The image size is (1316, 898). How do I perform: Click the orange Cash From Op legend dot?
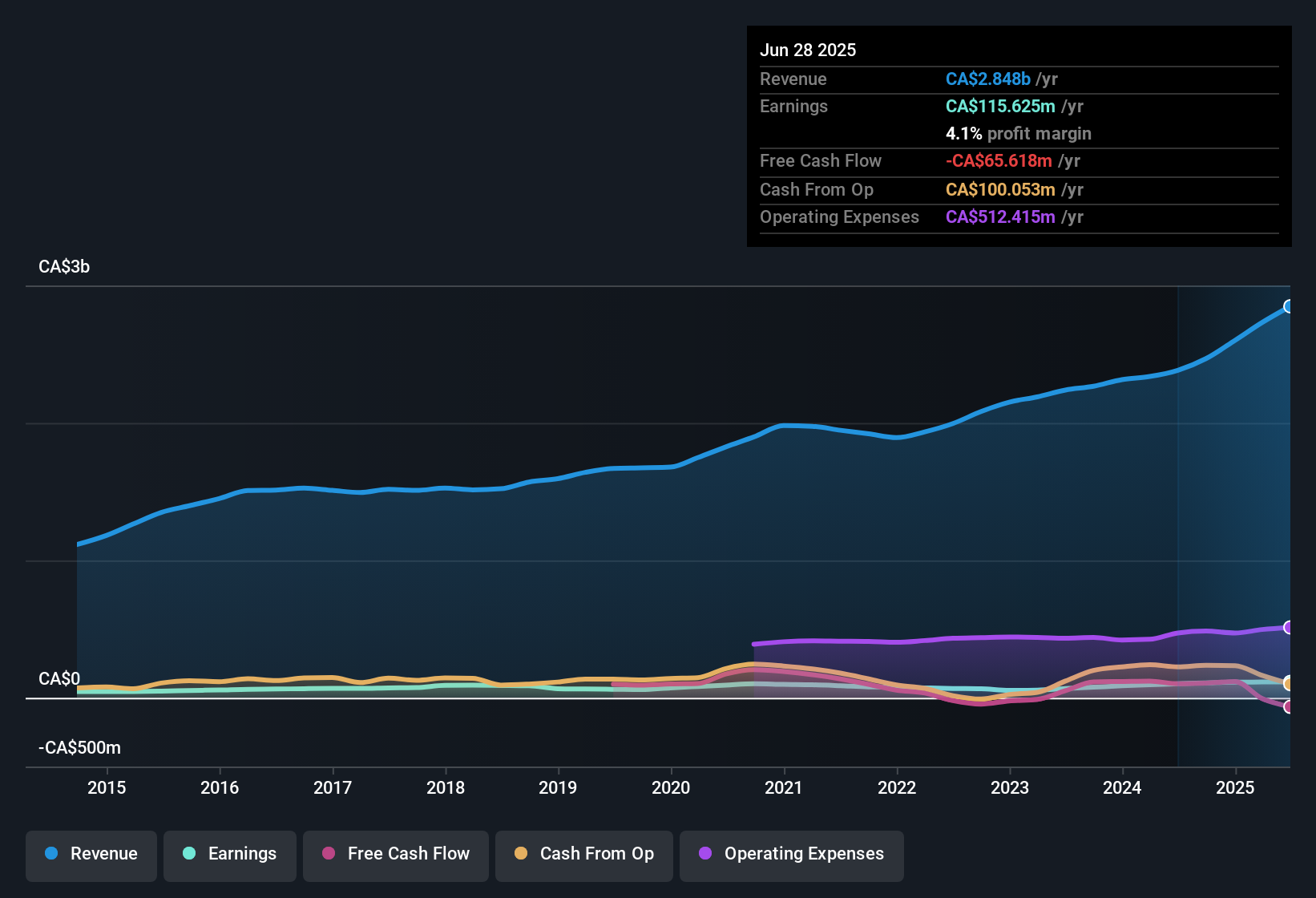pyautogui.click(x=522, y=855)
